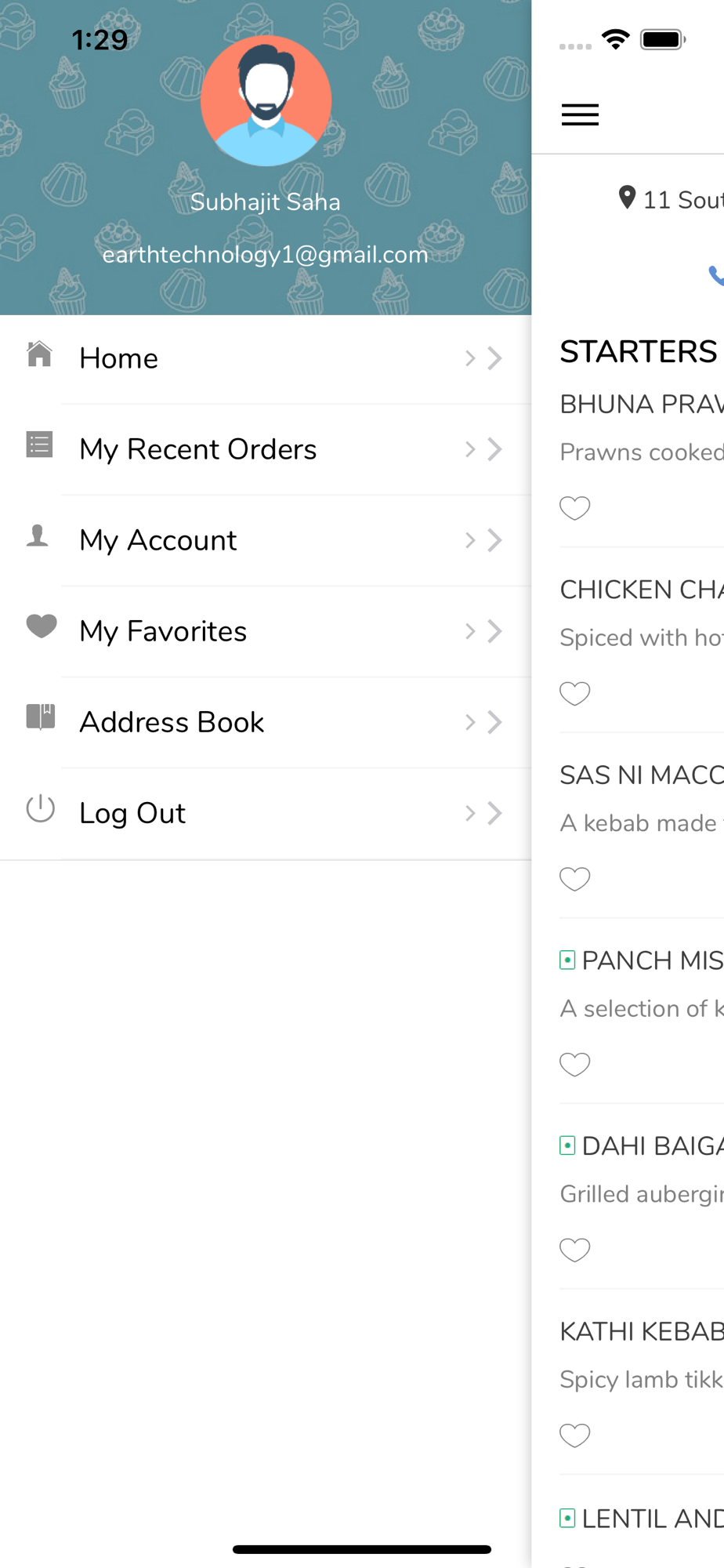
Task: Tap the user profile avatar picture
Action: coord(266,100)
